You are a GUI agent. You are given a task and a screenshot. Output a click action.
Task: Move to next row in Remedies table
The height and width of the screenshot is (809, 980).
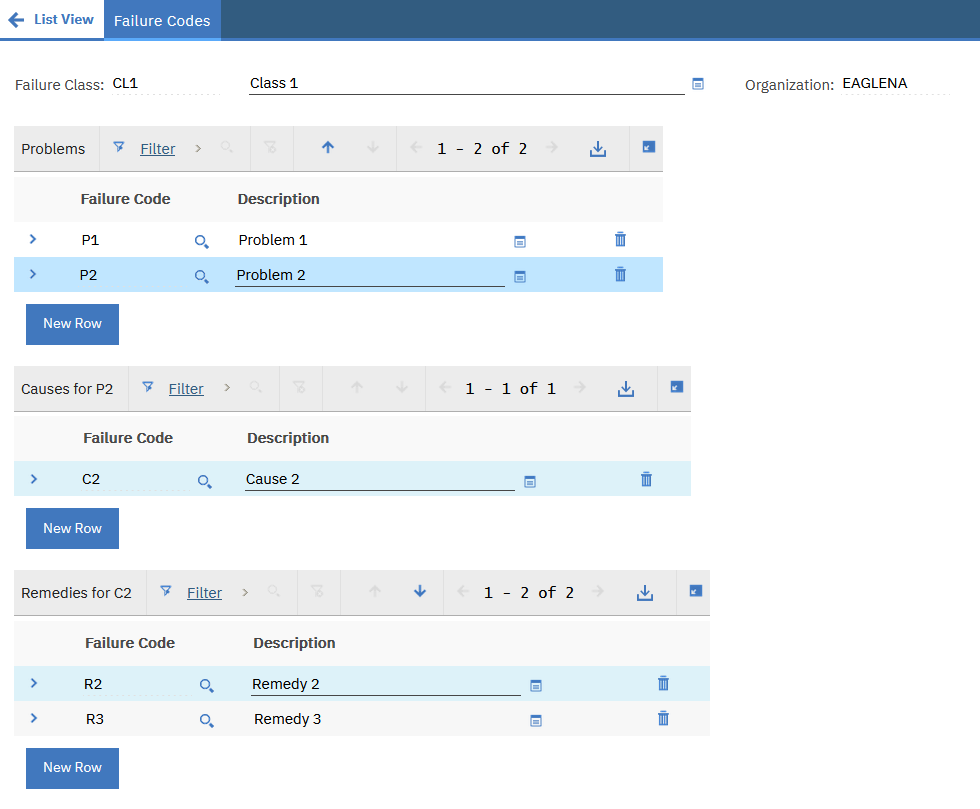tap(420, 592)
